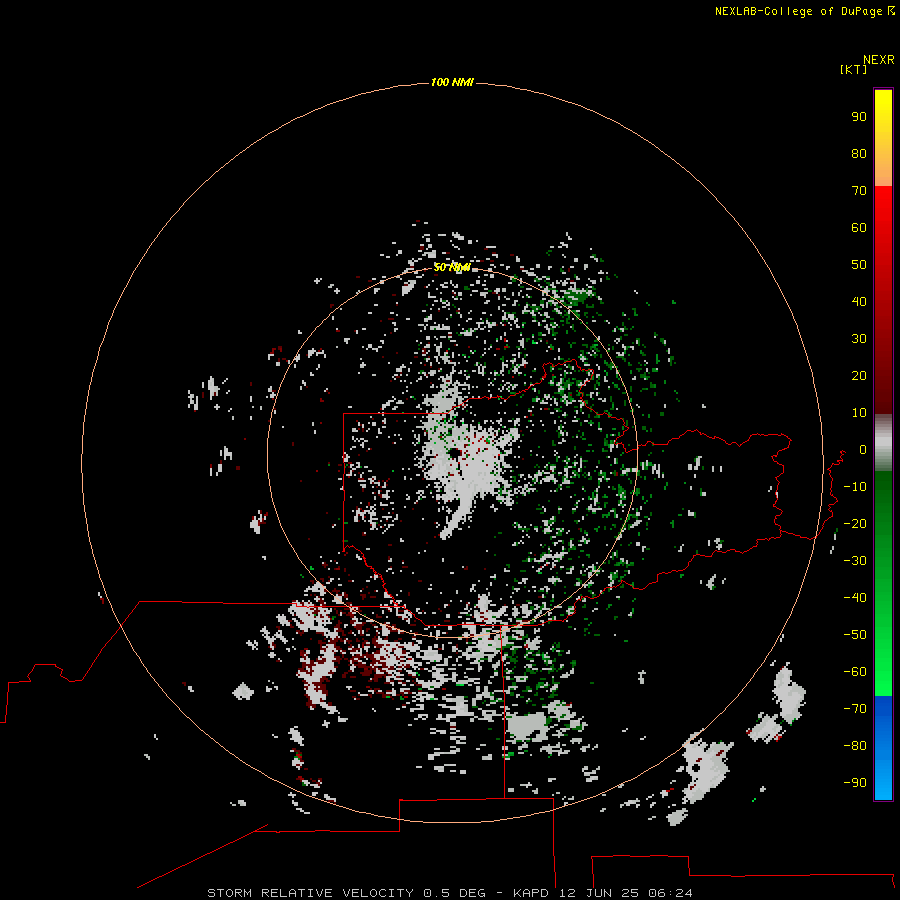Click the blue segment of velocity color bar
Screen dimensions: 900x900
coord(883,747)
